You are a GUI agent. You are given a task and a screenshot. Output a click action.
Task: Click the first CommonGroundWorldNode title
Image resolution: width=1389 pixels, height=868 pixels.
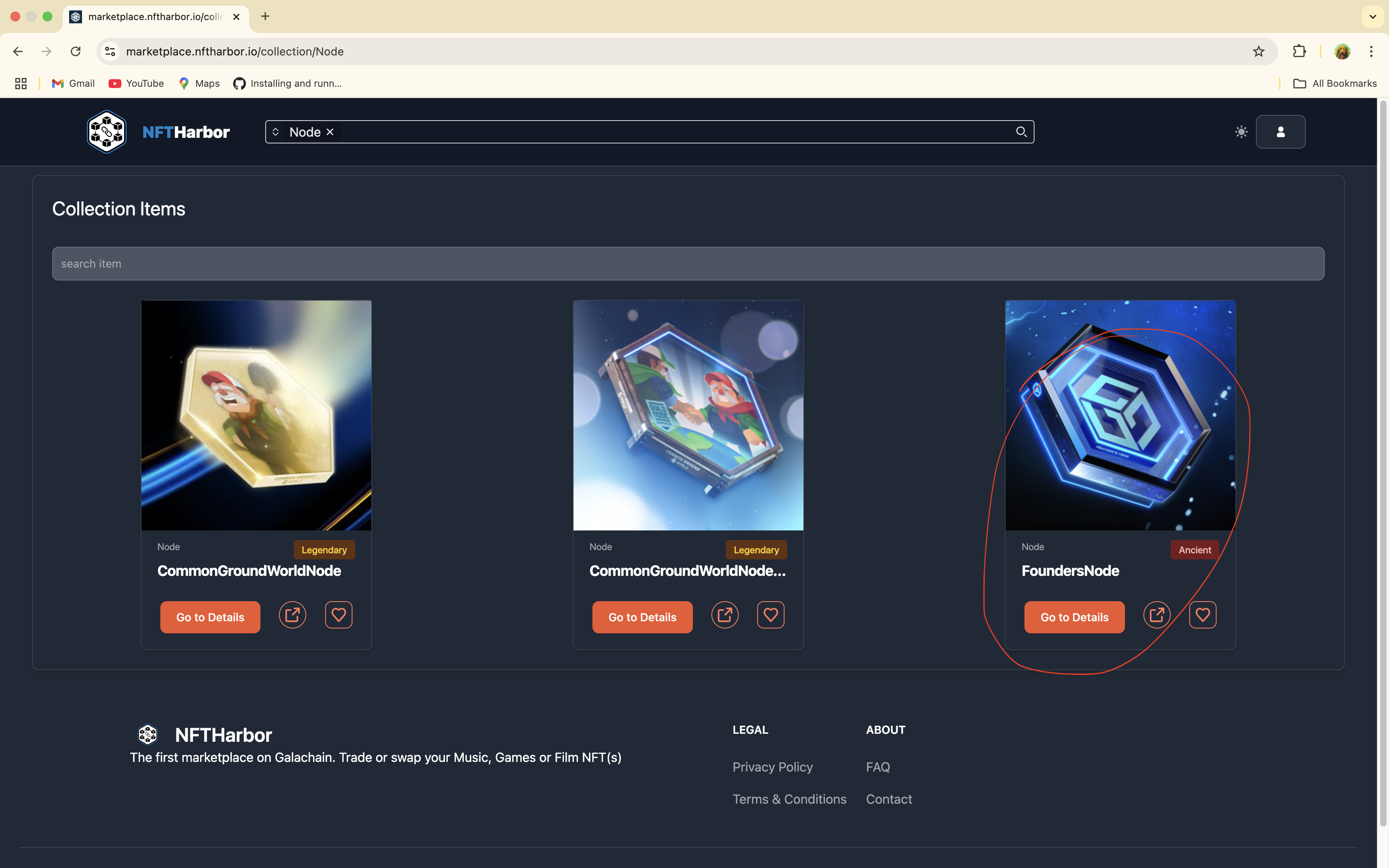(249, 571)
